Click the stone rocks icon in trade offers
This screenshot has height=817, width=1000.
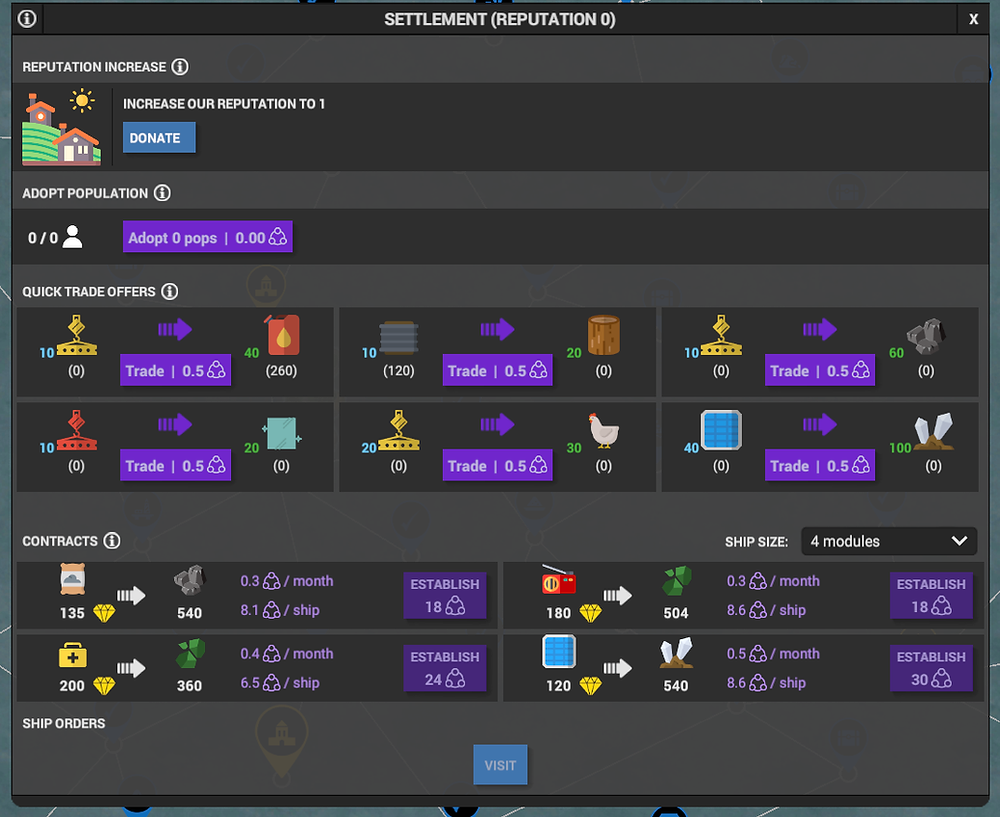point(926,337)
